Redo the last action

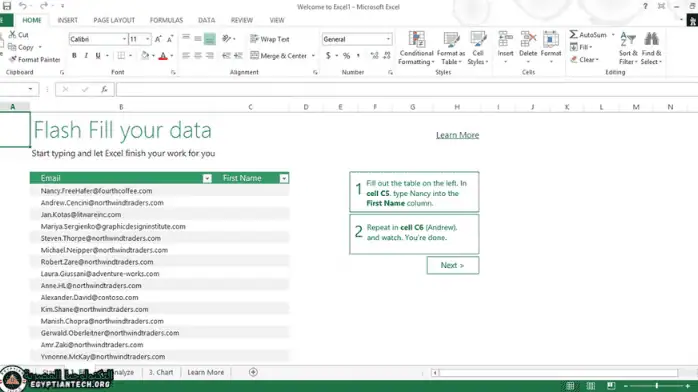point(44,6)
